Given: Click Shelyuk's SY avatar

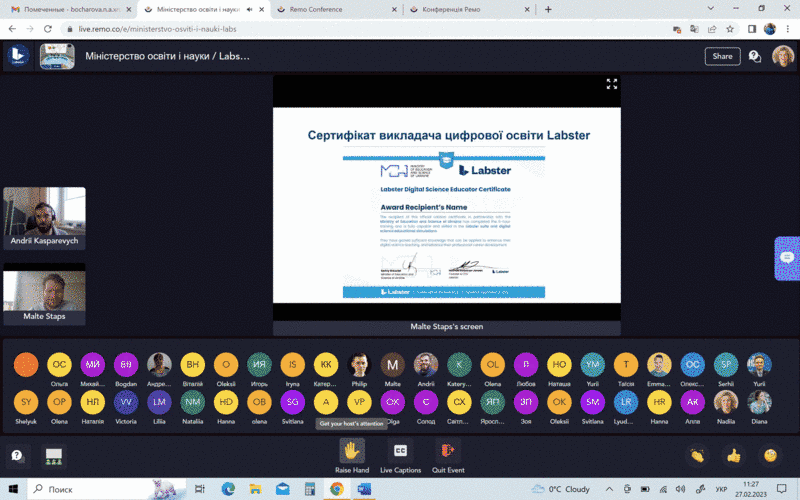Looking at the screenshot, I should 26,402.
